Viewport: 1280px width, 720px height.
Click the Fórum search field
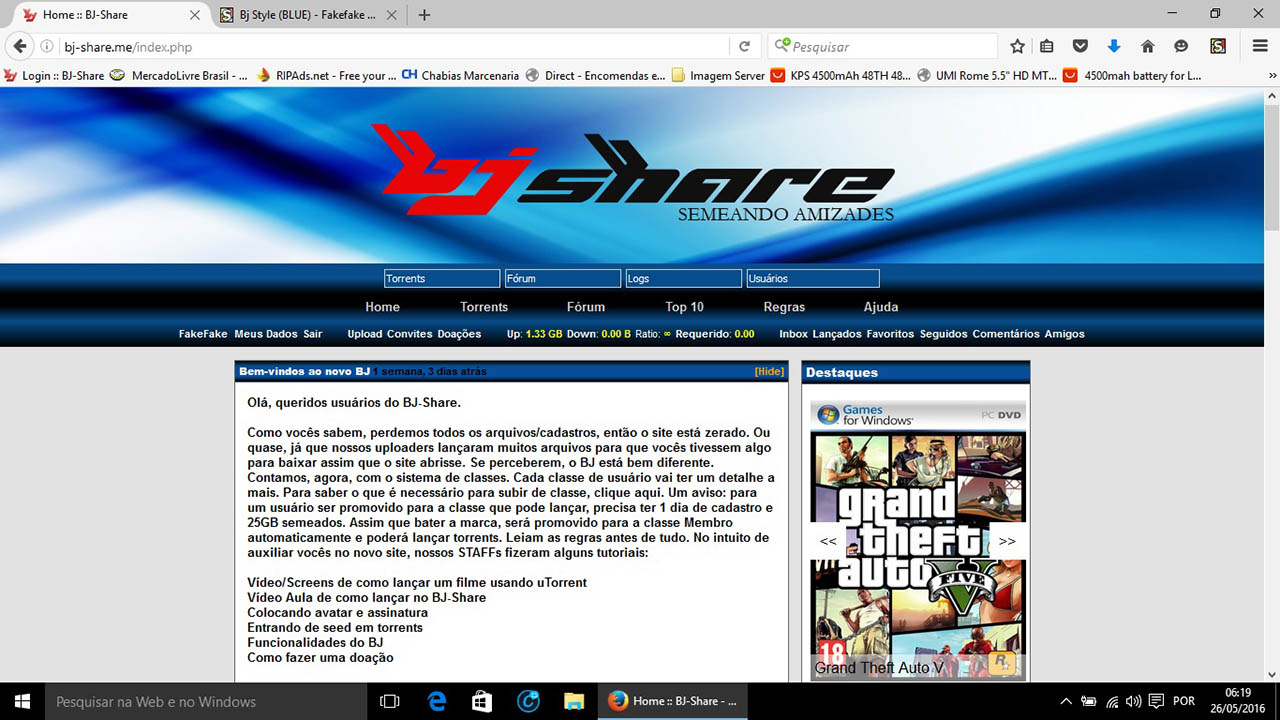(x=563, y=278)
